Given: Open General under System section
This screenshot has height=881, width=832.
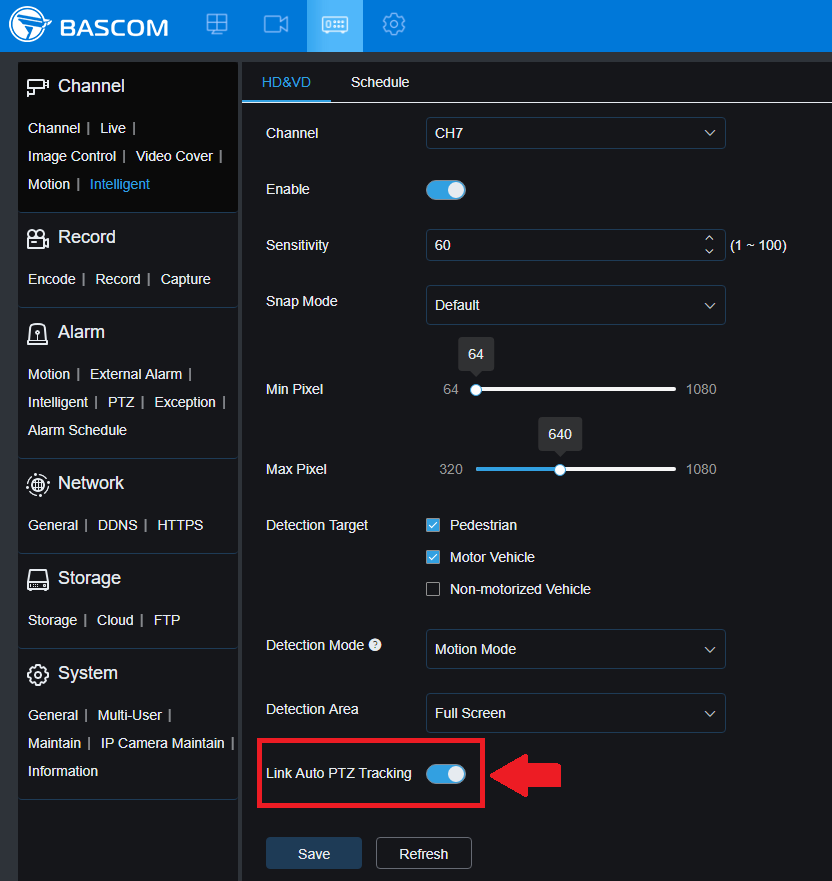Looking at the screenshot, I should pyautogui.click(x=53, y=715).
